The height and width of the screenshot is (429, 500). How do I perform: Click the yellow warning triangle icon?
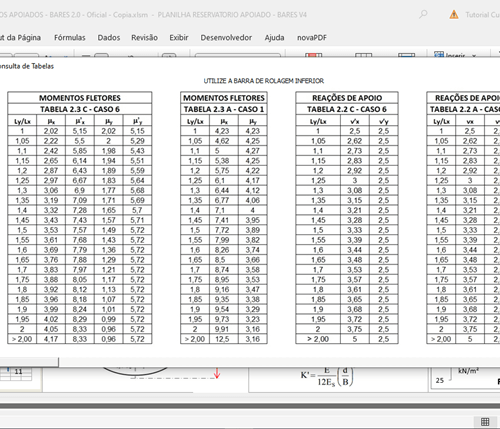[x=454, y=14]
